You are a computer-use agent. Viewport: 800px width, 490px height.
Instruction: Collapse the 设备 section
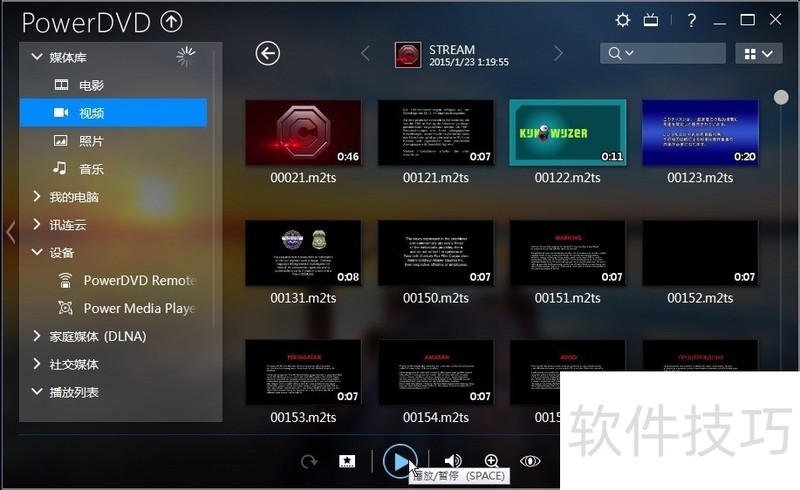click(x=37, y=252)
